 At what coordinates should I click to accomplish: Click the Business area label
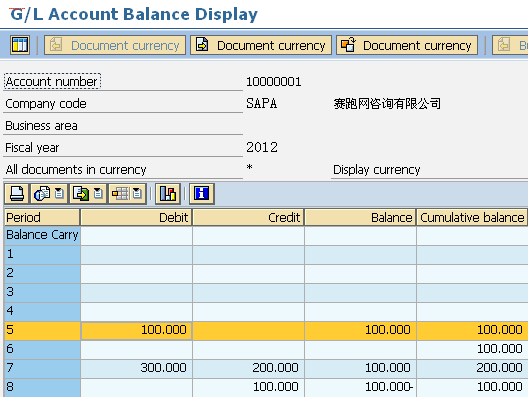click(x=41, y=126)
